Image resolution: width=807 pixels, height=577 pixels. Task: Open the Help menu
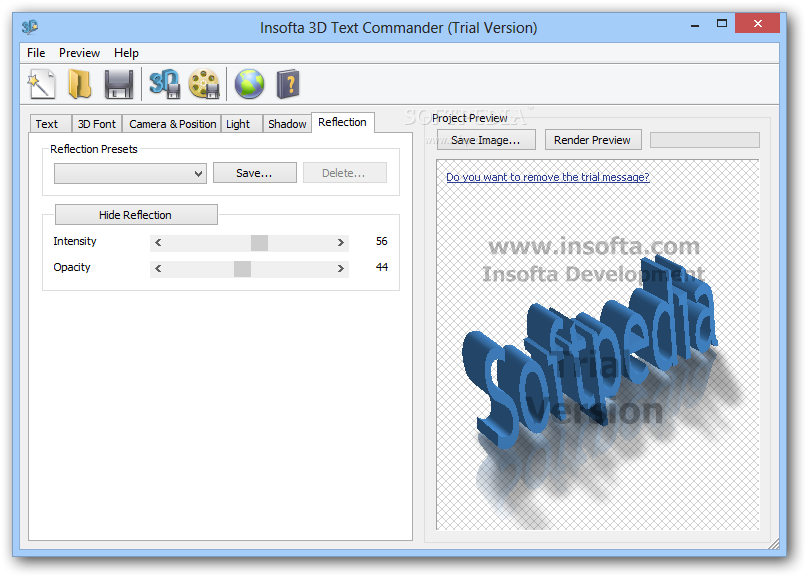click(126, 53)
